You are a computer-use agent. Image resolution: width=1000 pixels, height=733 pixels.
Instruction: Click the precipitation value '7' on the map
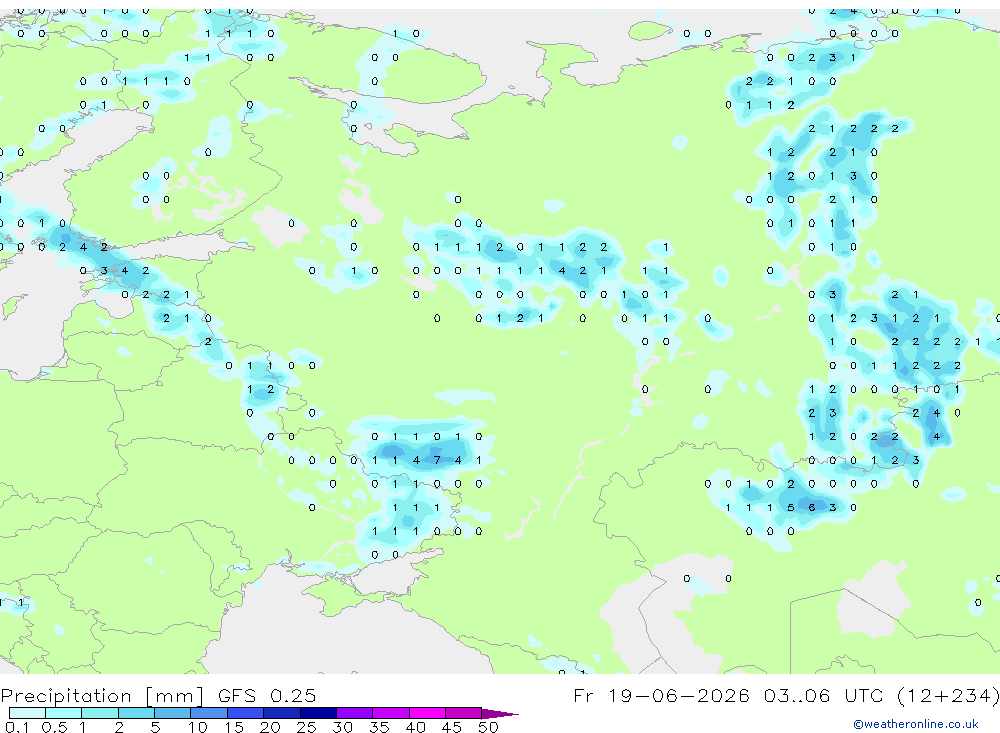[437, 460]
